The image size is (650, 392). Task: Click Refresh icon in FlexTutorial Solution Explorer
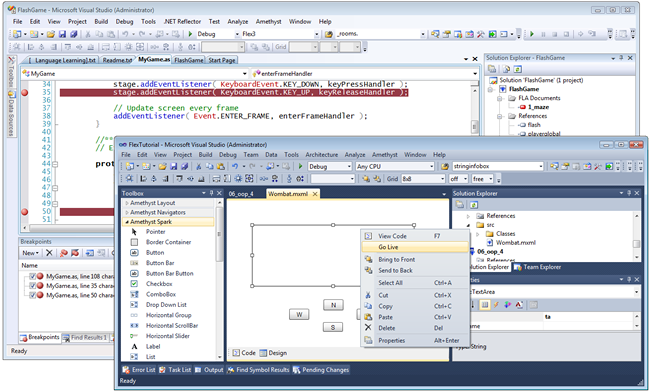(x=474, y=205)
